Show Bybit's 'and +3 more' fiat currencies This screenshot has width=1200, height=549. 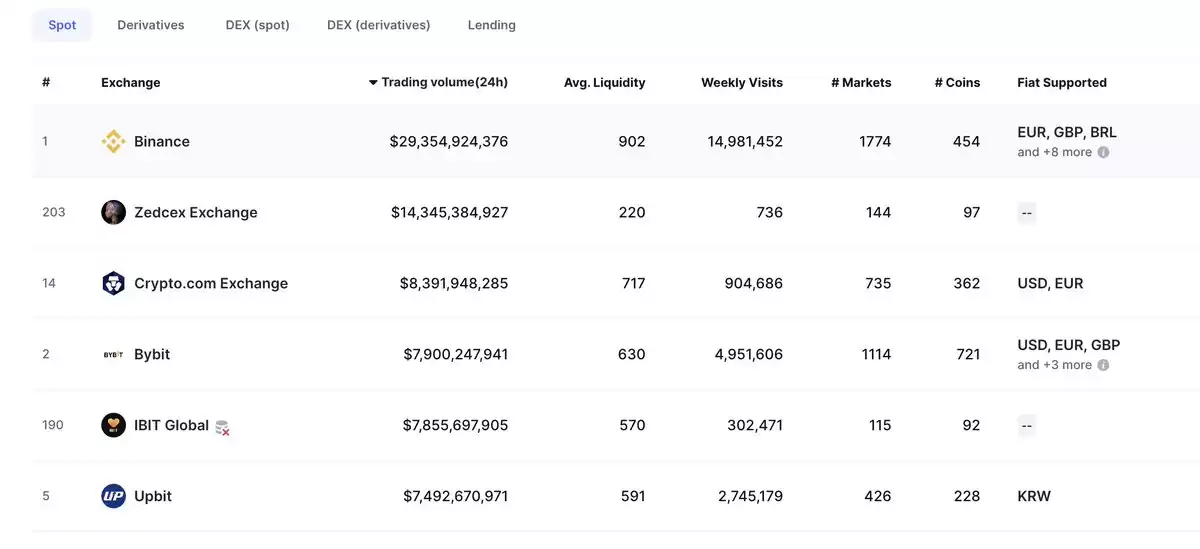(x=1055, y=365)
